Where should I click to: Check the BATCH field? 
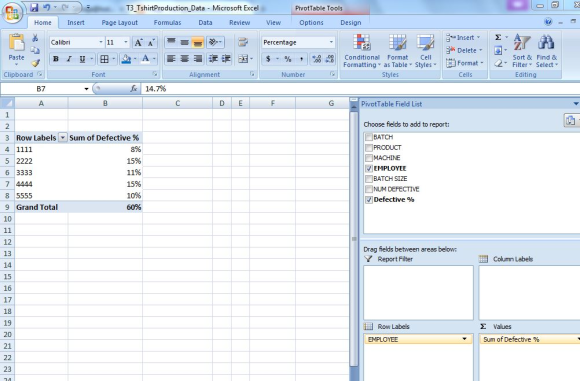[369, 137]
